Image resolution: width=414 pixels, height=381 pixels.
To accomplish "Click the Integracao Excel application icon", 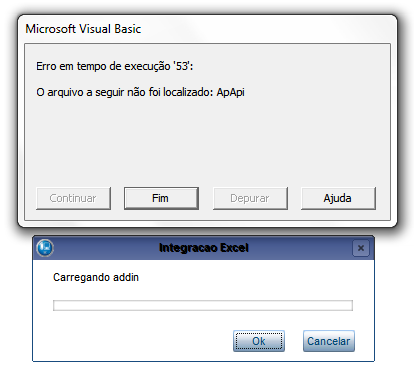I will point(45,248).
